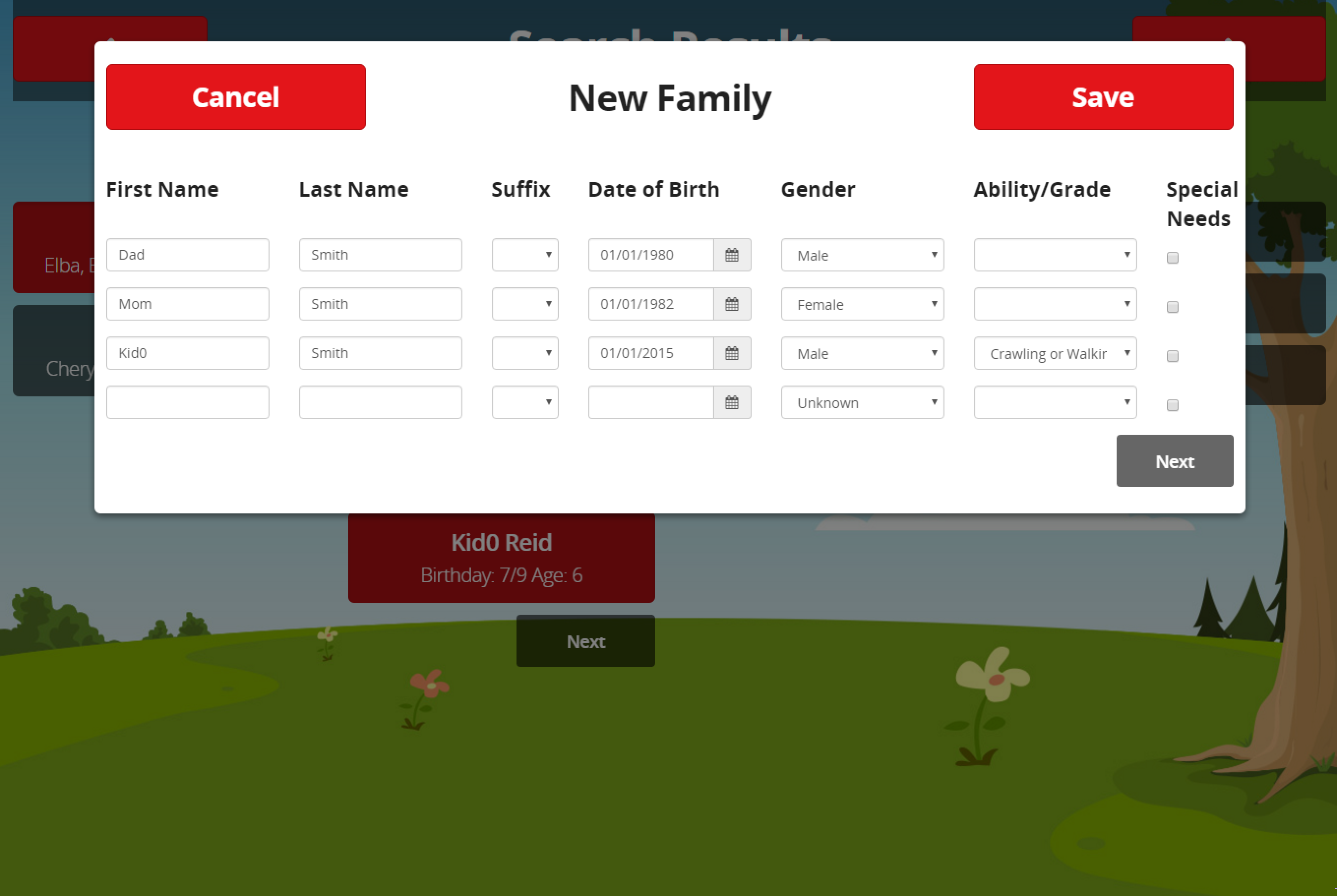The image size is (1337, 896).
Task: Click the empty Last Name field
Action: pos(380,402)
